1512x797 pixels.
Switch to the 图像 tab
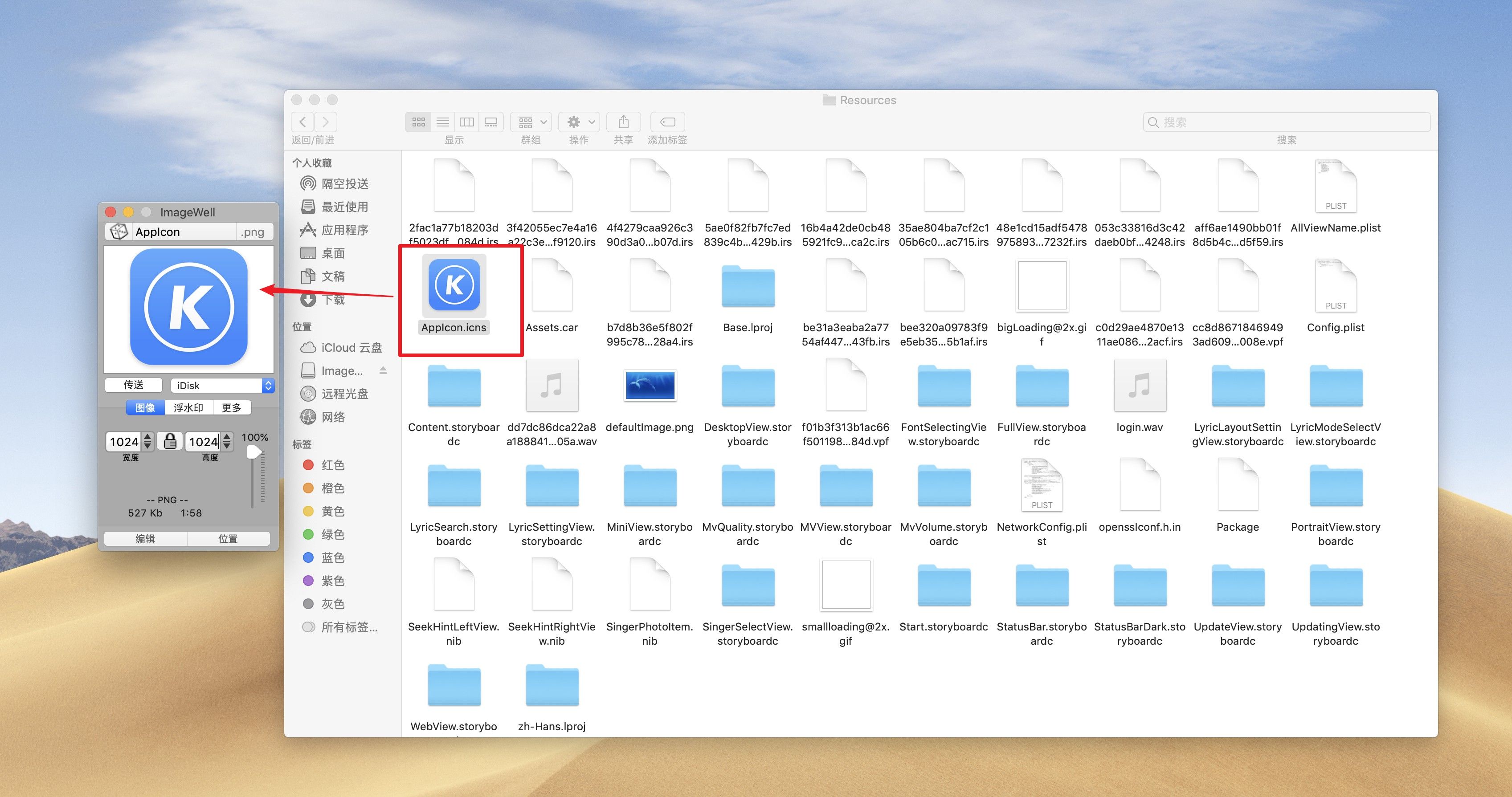coord(146,407)
